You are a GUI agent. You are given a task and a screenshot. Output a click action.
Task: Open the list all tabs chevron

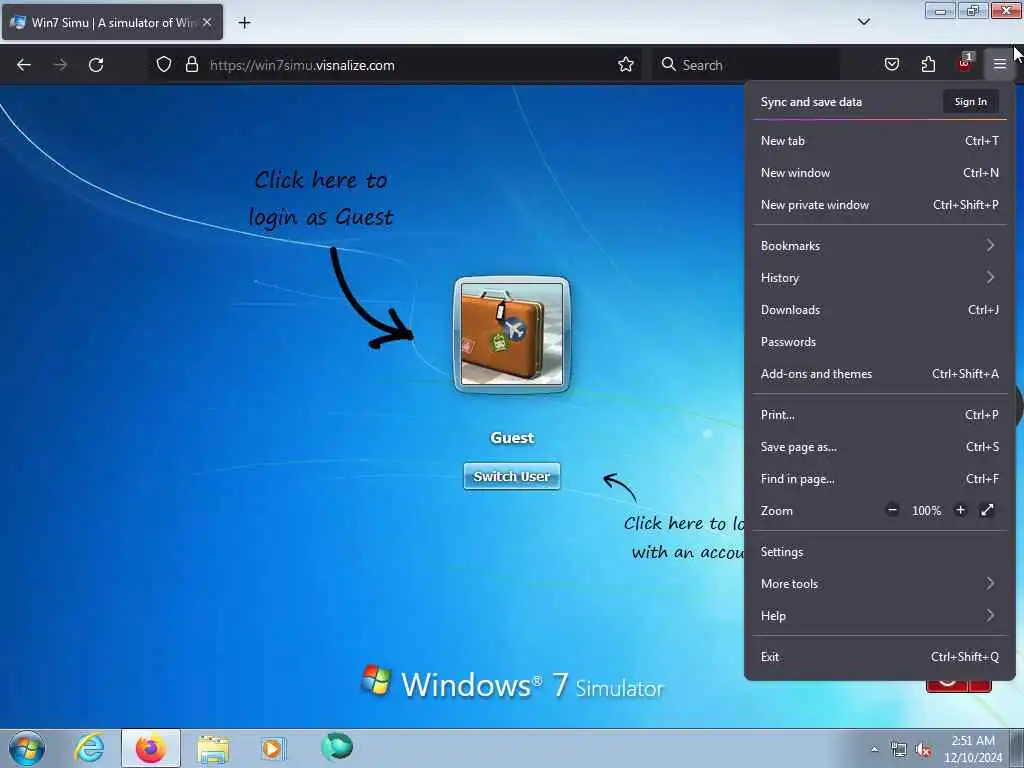863,22
